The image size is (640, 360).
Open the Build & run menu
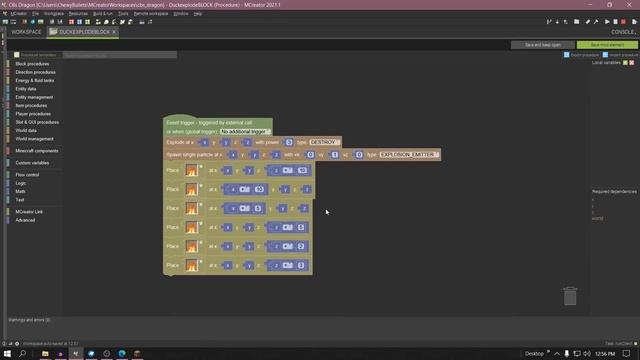click(103, 13)
